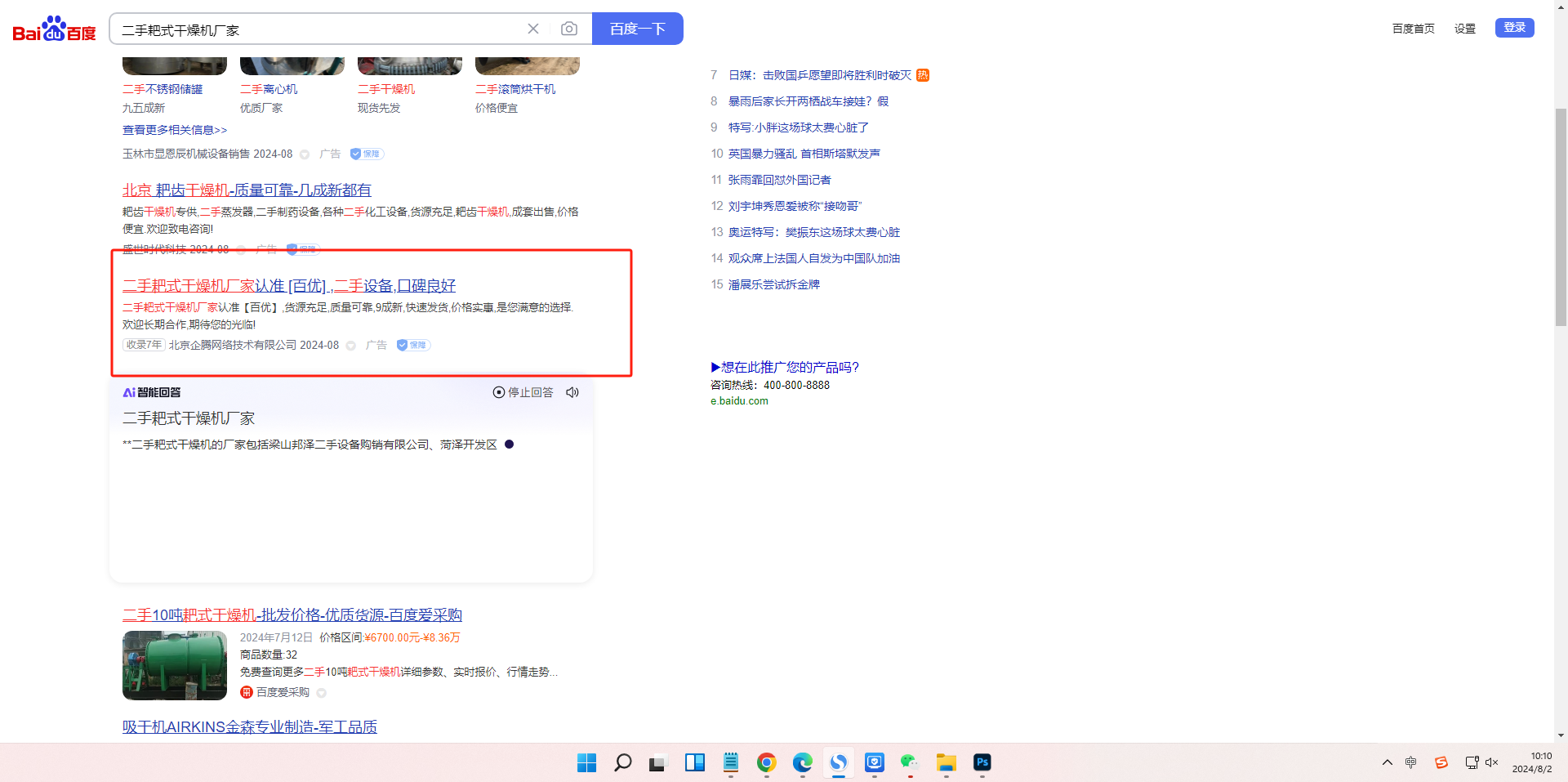Click scrollbar down arrow
This screenshot has width=1568, height=782.
(x=1561, y=735)
